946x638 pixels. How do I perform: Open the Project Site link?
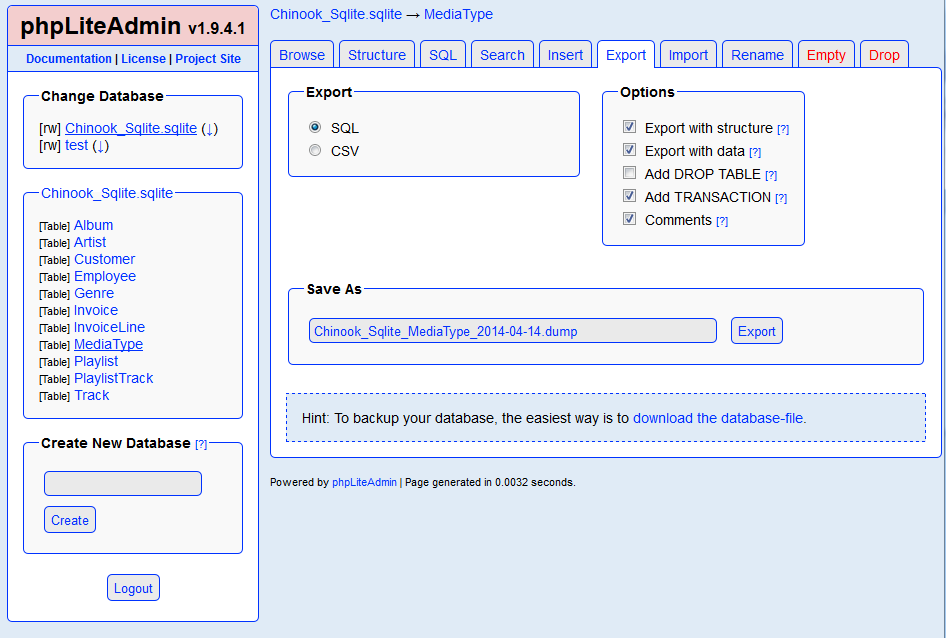pos(208,59)
